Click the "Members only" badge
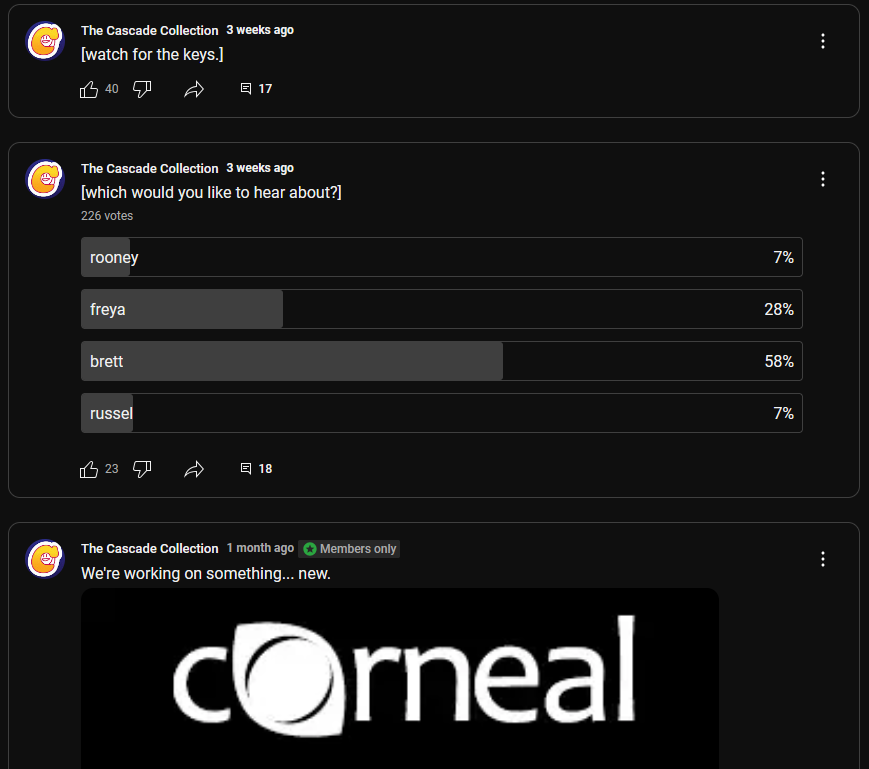The width and height of the screenshot is (869, 769). click(349, 549)
